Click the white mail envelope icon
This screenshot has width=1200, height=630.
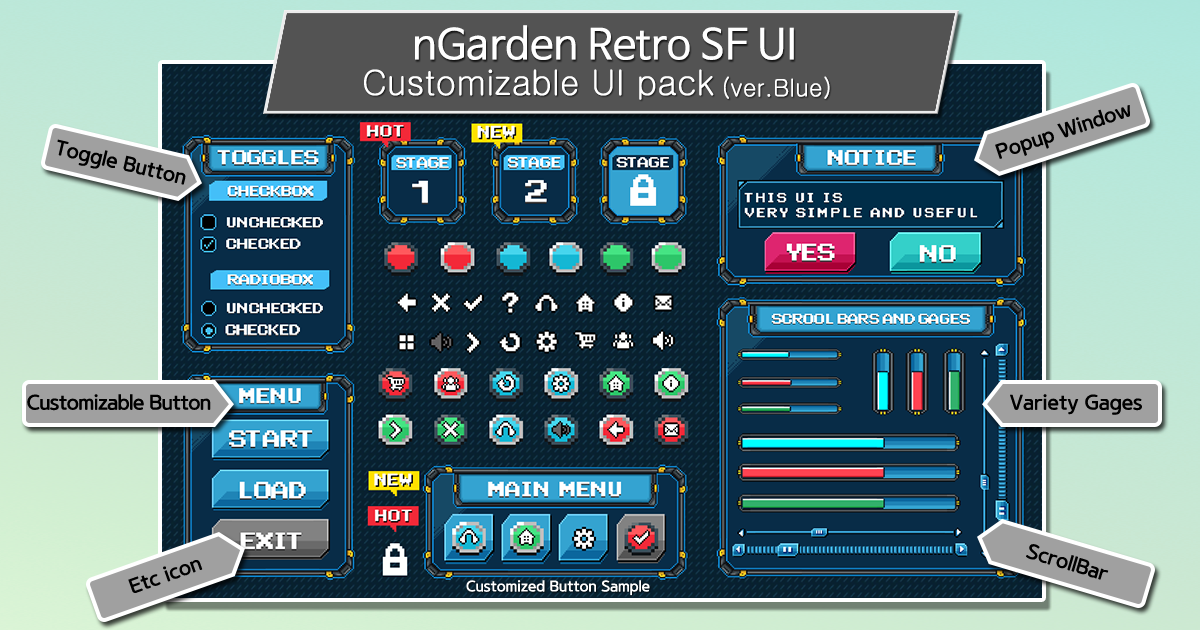click(x=663, y=302)
